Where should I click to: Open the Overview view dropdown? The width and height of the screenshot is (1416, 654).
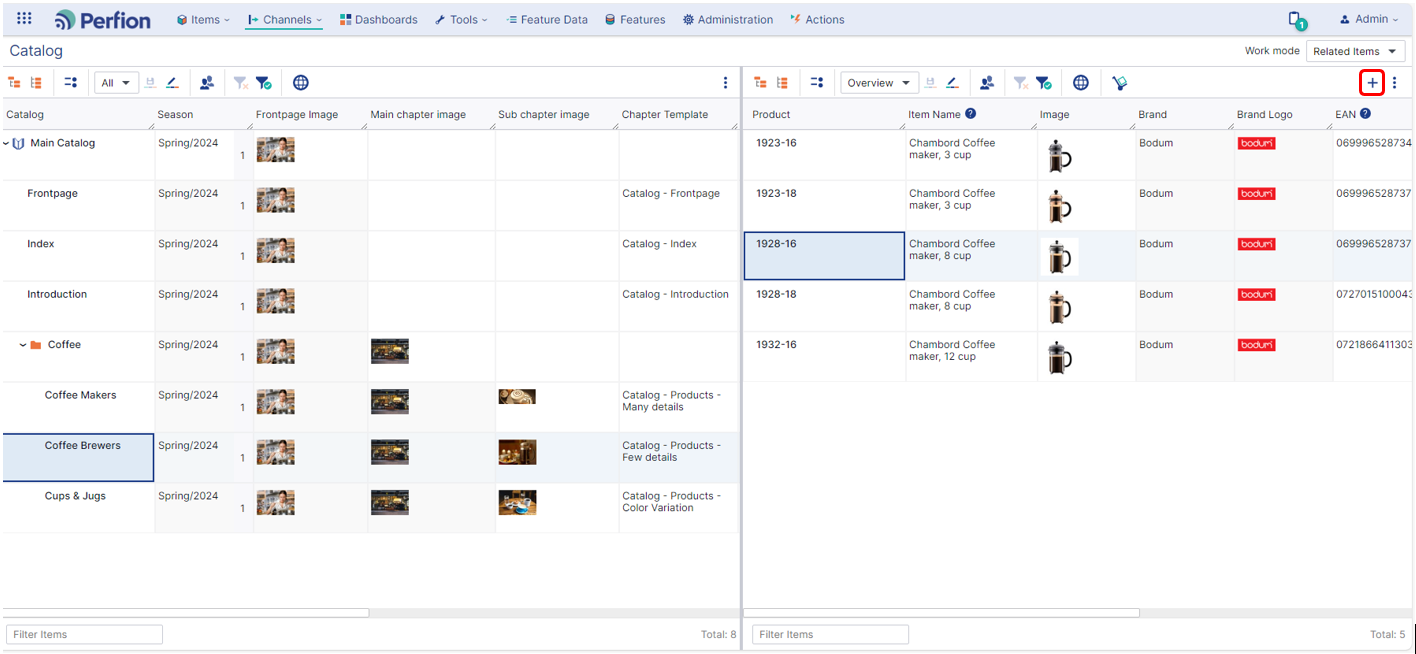(879, 83)
